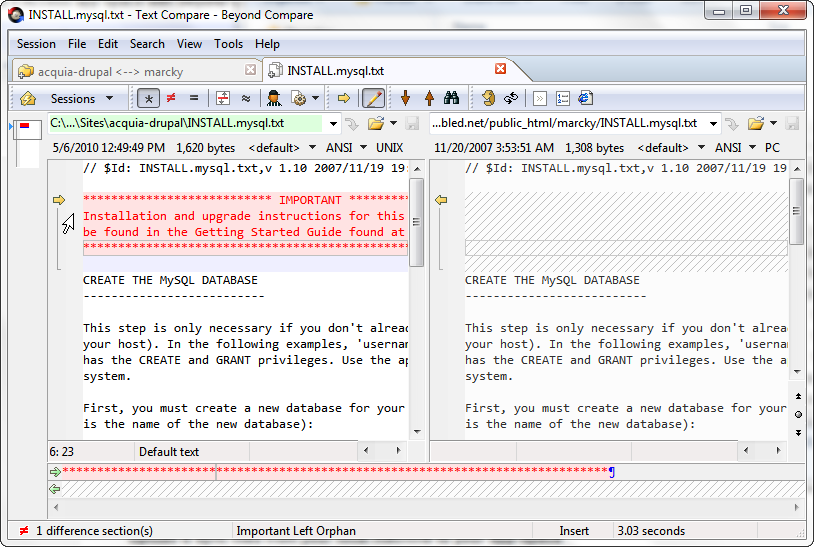Toggle the Edit pencil mode
Image resolution: width=814 pixels, height=547 pixels.
(x=373, y=98)
